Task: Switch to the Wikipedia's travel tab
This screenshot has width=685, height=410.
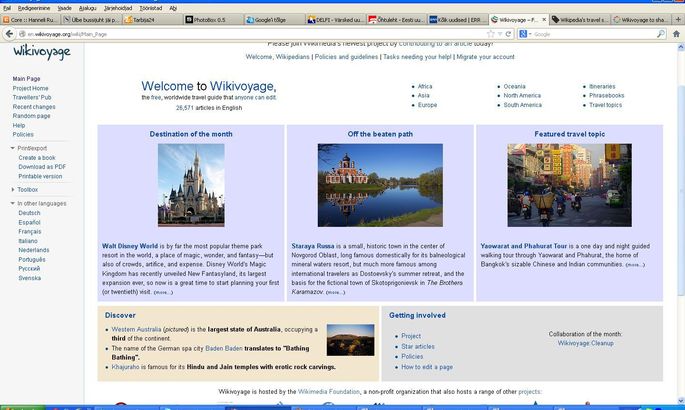Action: tap(579, 20)
